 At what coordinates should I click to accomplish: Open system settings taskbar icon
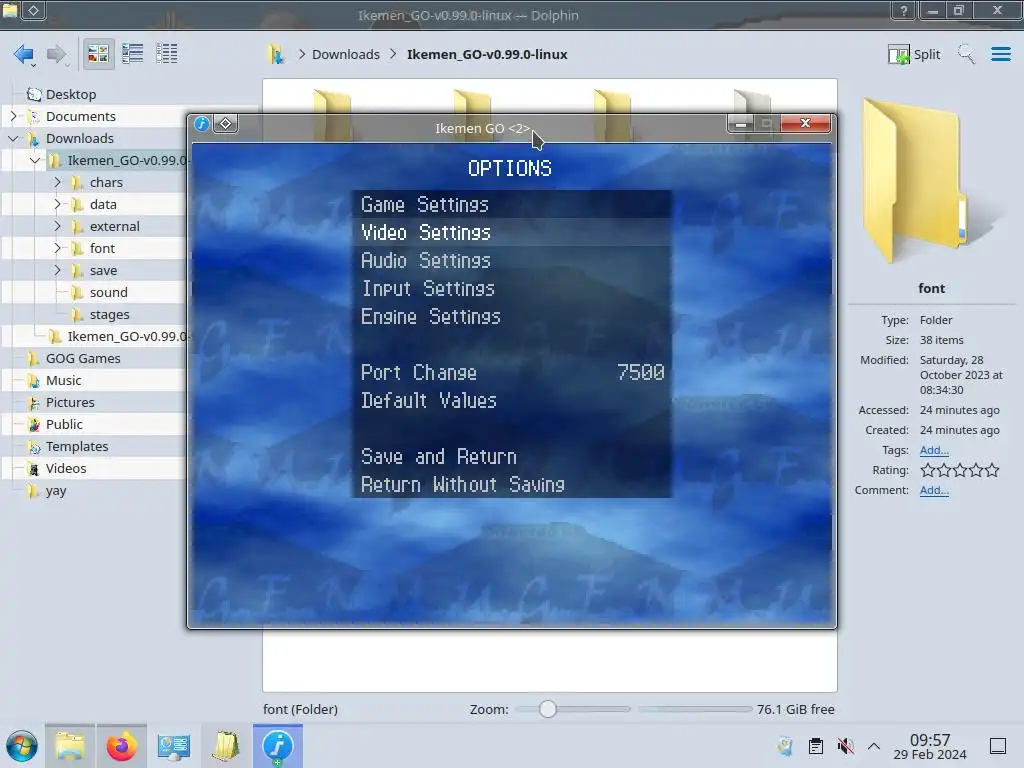173,746
